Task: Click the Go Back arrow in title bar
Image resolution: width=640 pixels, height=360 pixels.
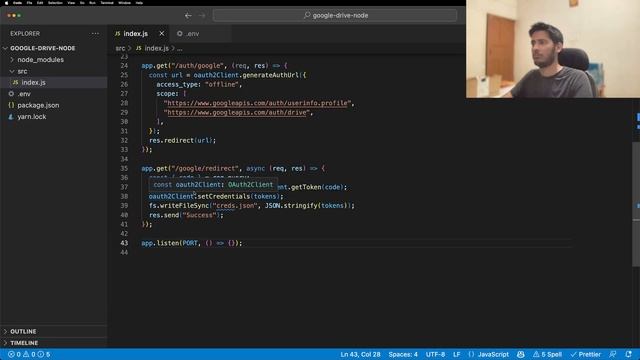Action: pos(188,16)
